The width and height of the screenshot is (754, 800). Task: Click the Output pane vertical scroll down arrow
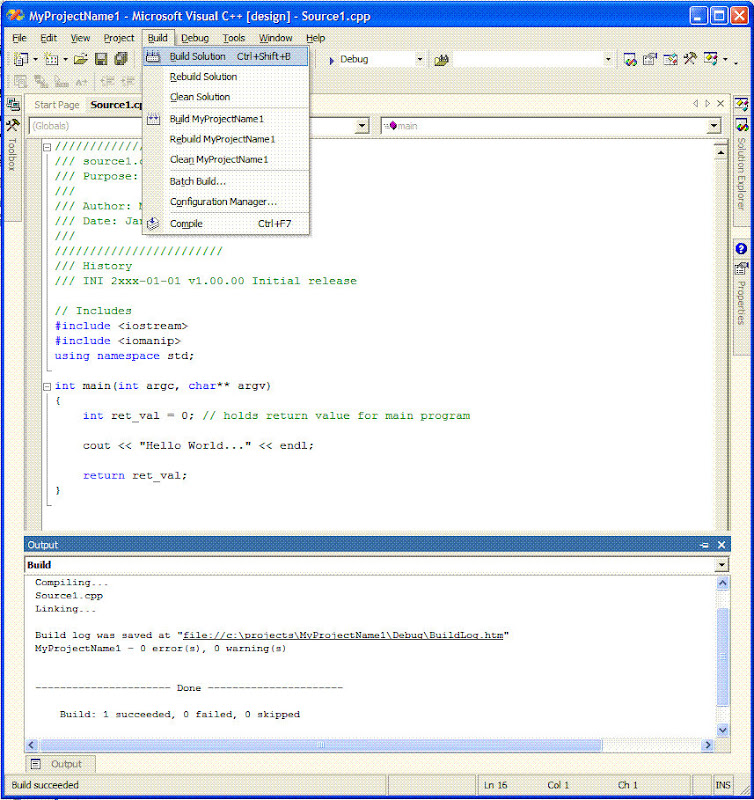point(722,730)
